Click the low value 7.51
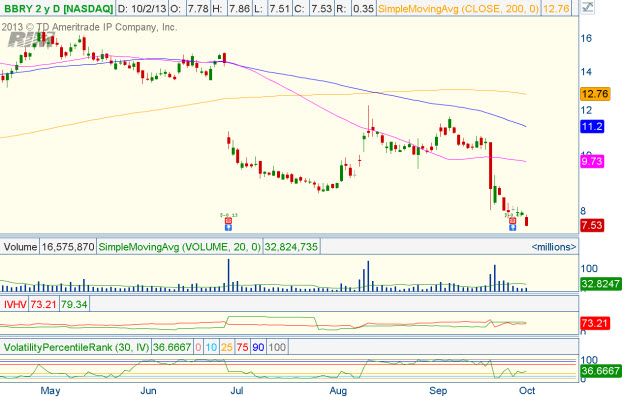The height and width of the screenshot is (397, 625). click(279, 8)
